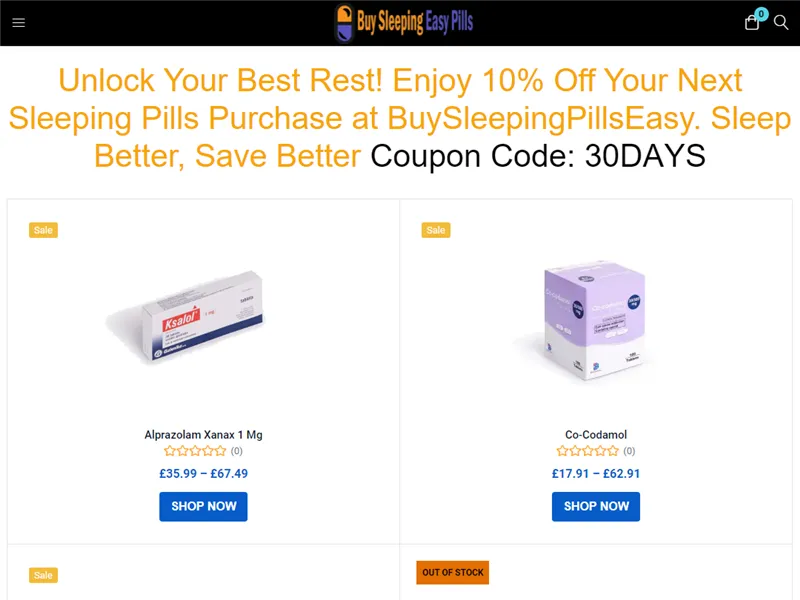Click the Ksalol product image thumbnail

click(x=198, y=317)
